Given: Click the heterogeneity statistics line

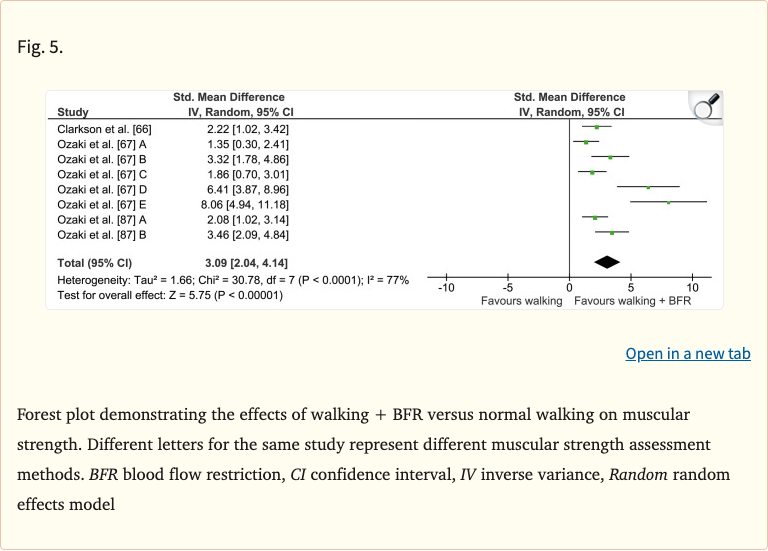Looking at the screenshot, I should click(232, 280).
